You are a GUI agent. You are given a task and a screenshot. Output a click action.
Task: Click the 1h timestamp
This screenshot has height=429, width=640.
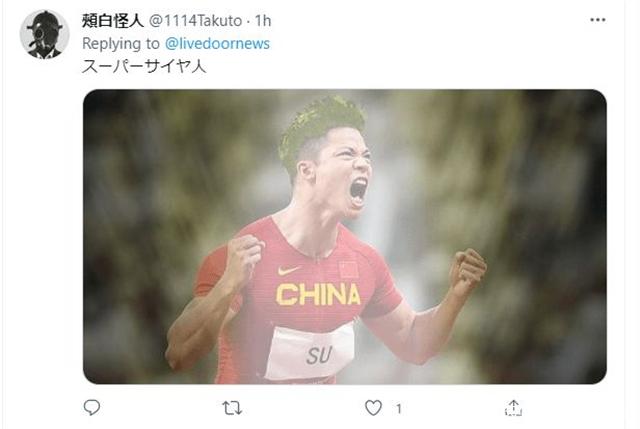[263, 21]
